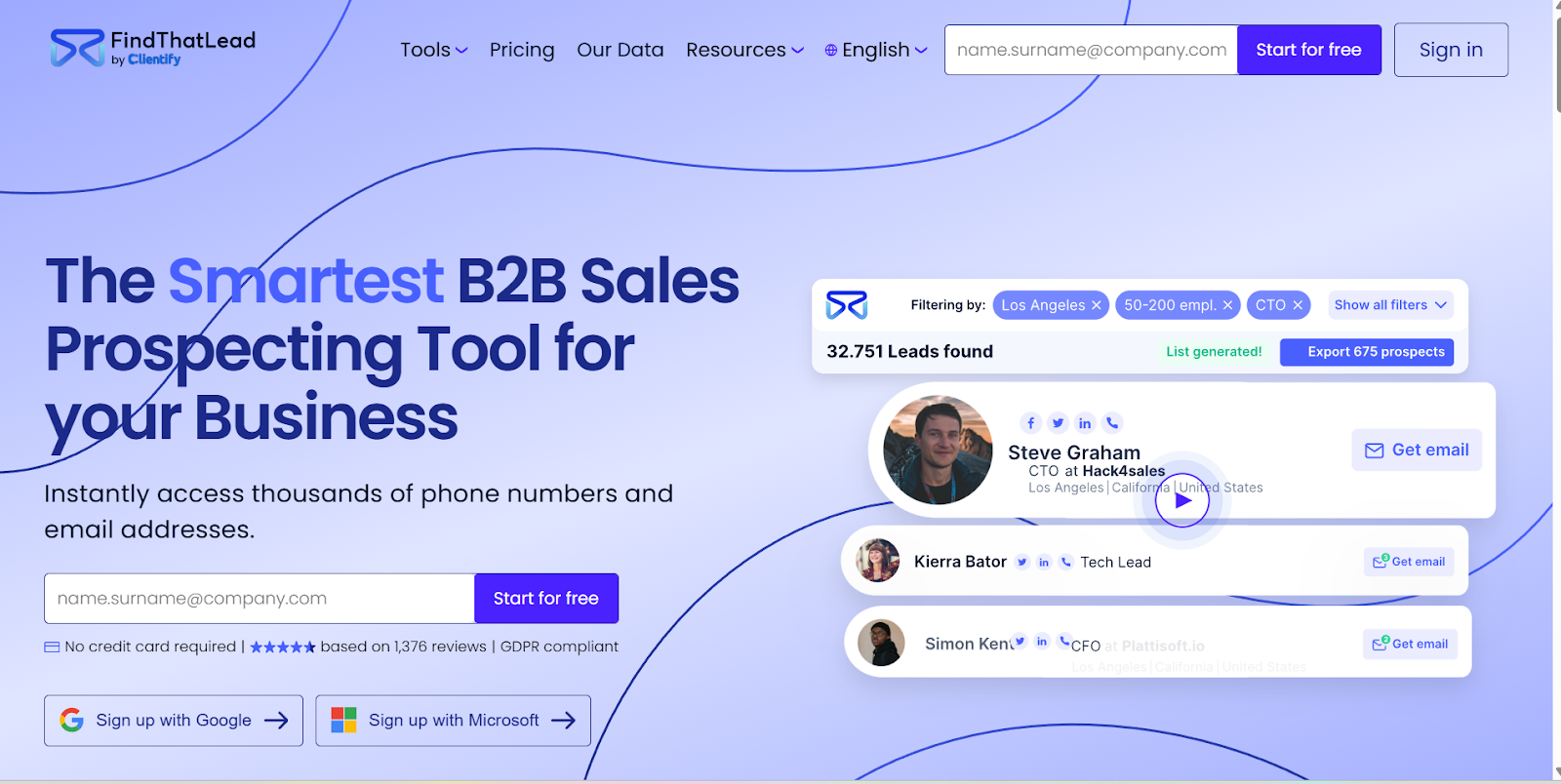Viewport: 1561px width, 784px height.
Task: Focus the hero email input field
Action: 260,599
